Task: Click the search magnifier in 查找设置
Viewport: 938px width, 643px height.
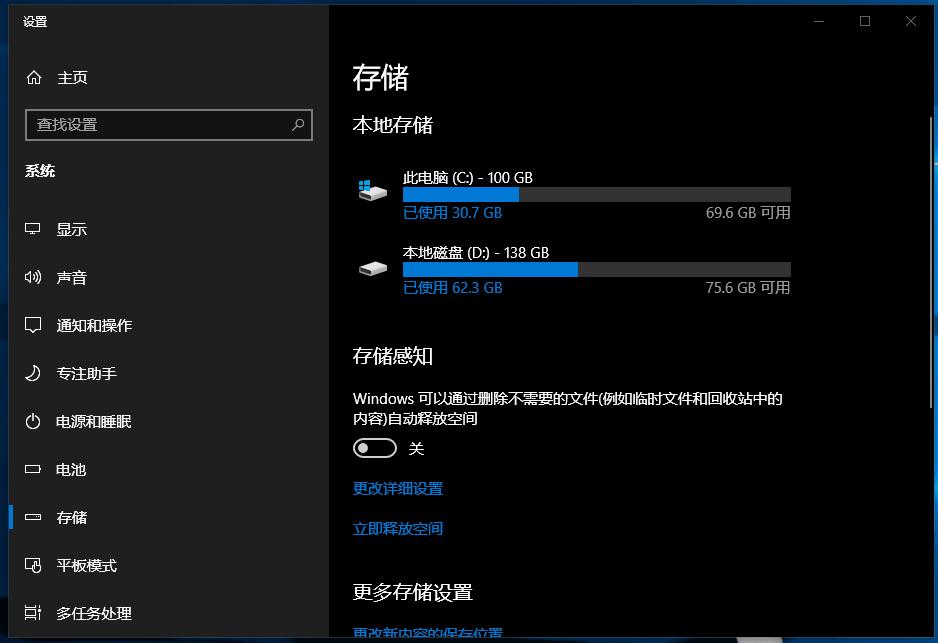Action: 297,124
